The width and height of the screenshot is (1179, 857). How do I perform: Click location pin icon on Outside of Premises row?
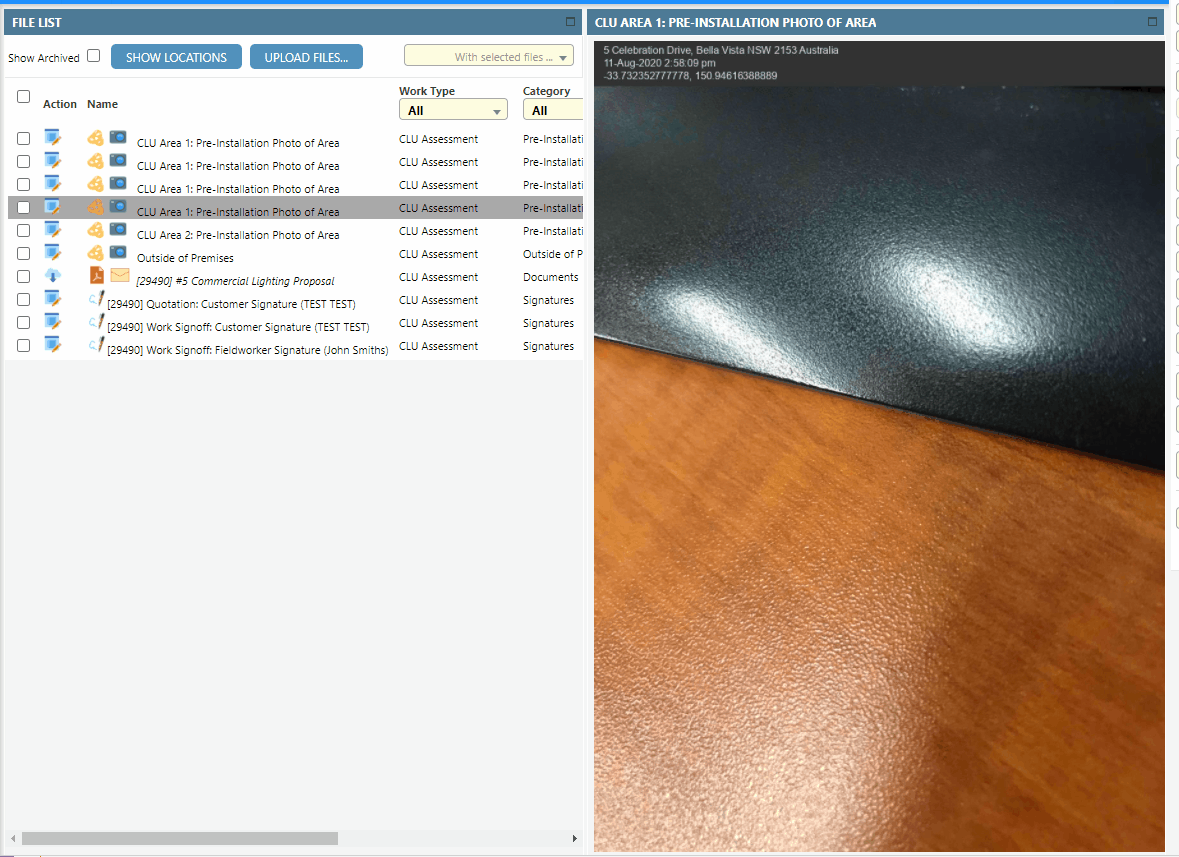[x=95, y=253]
